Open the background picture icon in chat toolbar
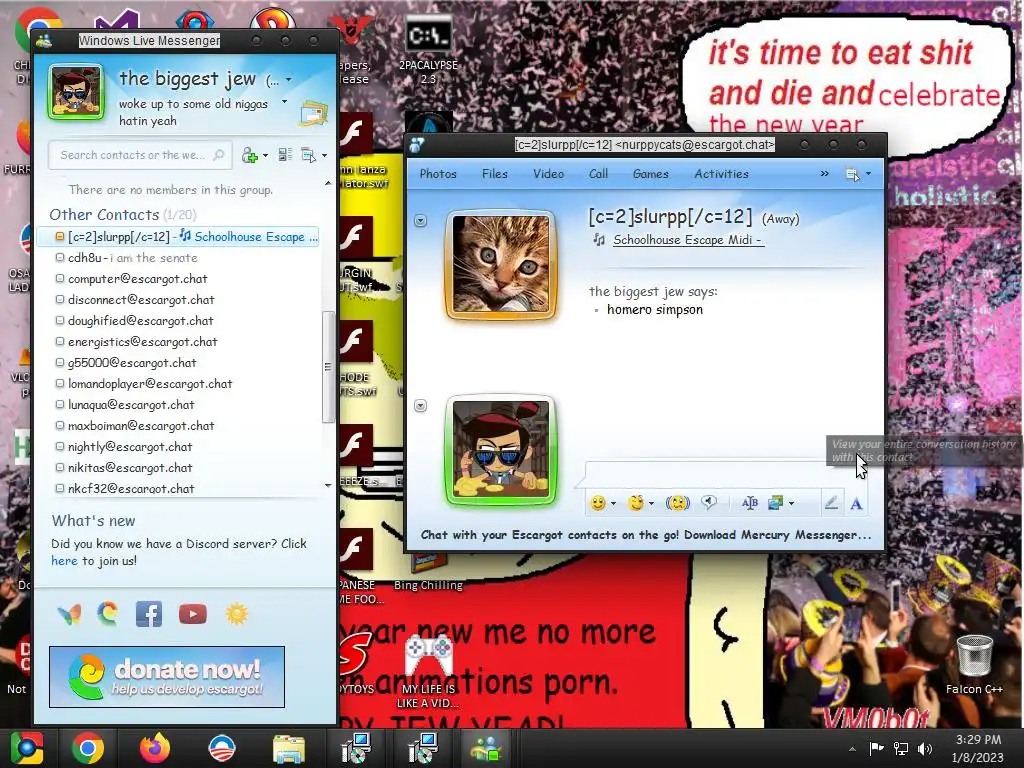1024x768 pixels. pos(775,503)
